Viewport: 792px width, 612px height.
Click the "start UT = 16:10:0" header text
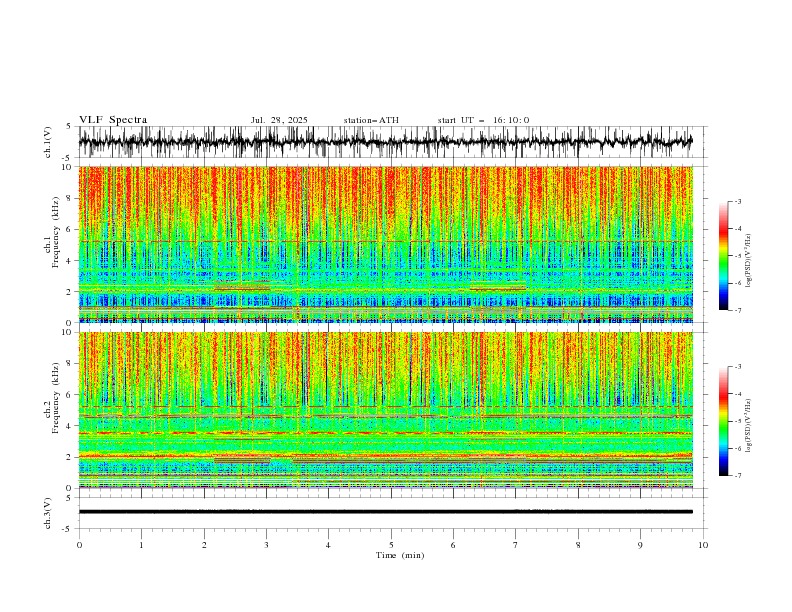click(x=483, y=120)
